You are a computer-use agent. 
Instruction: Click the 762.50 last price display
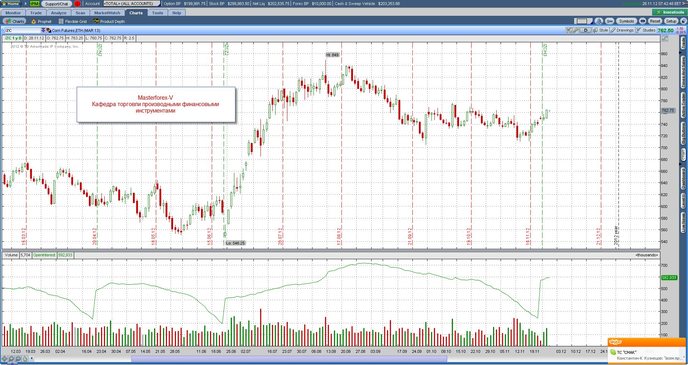click(666, 31)
